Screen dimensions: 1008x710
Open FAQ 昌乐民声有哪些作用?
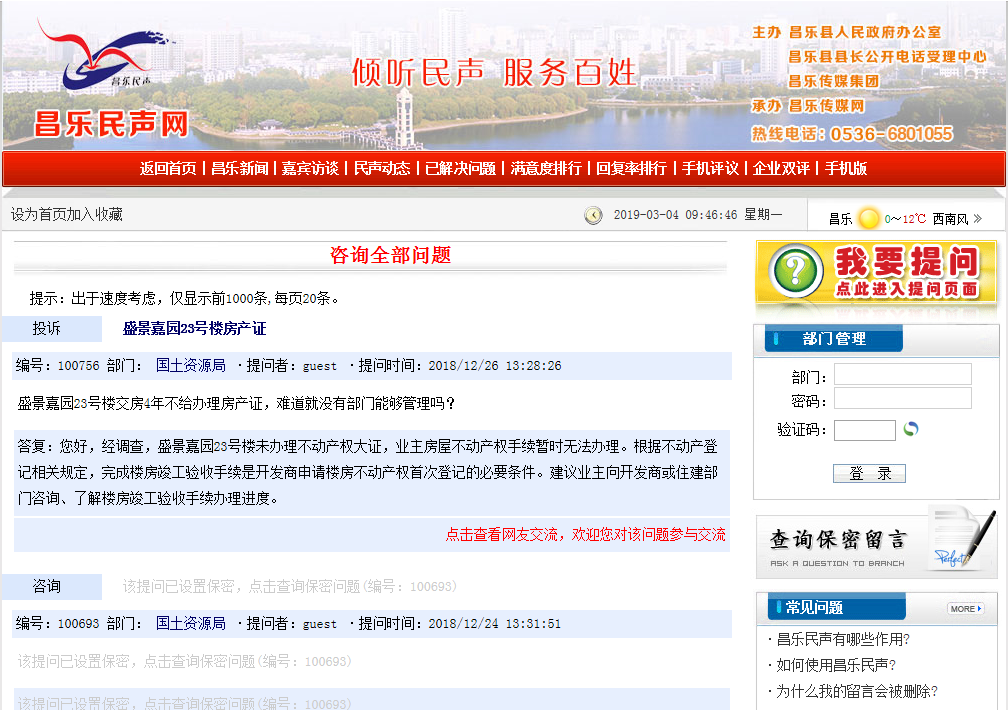[843, 639]
